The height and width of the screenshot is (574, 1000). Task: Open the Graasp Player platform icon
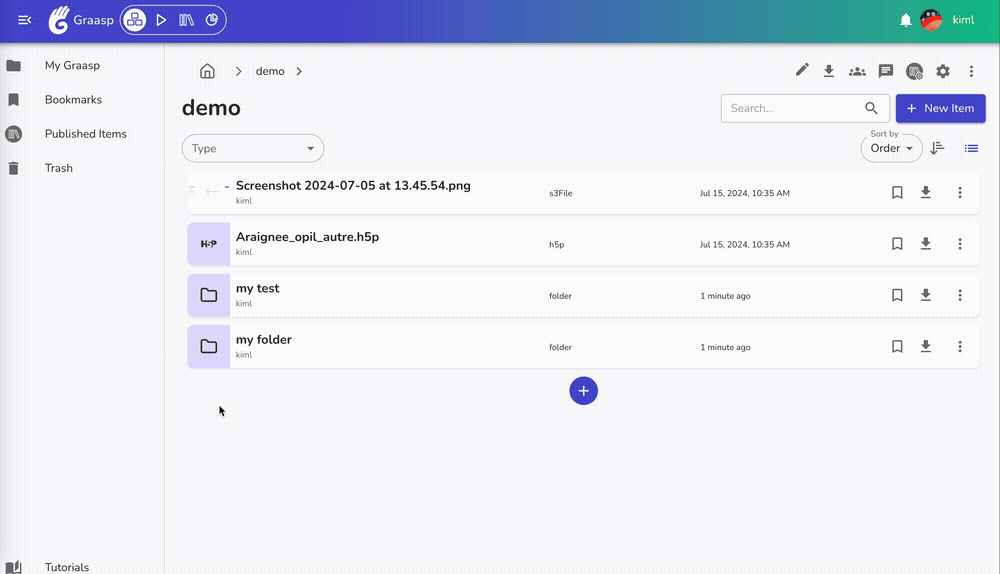[161, 20]
